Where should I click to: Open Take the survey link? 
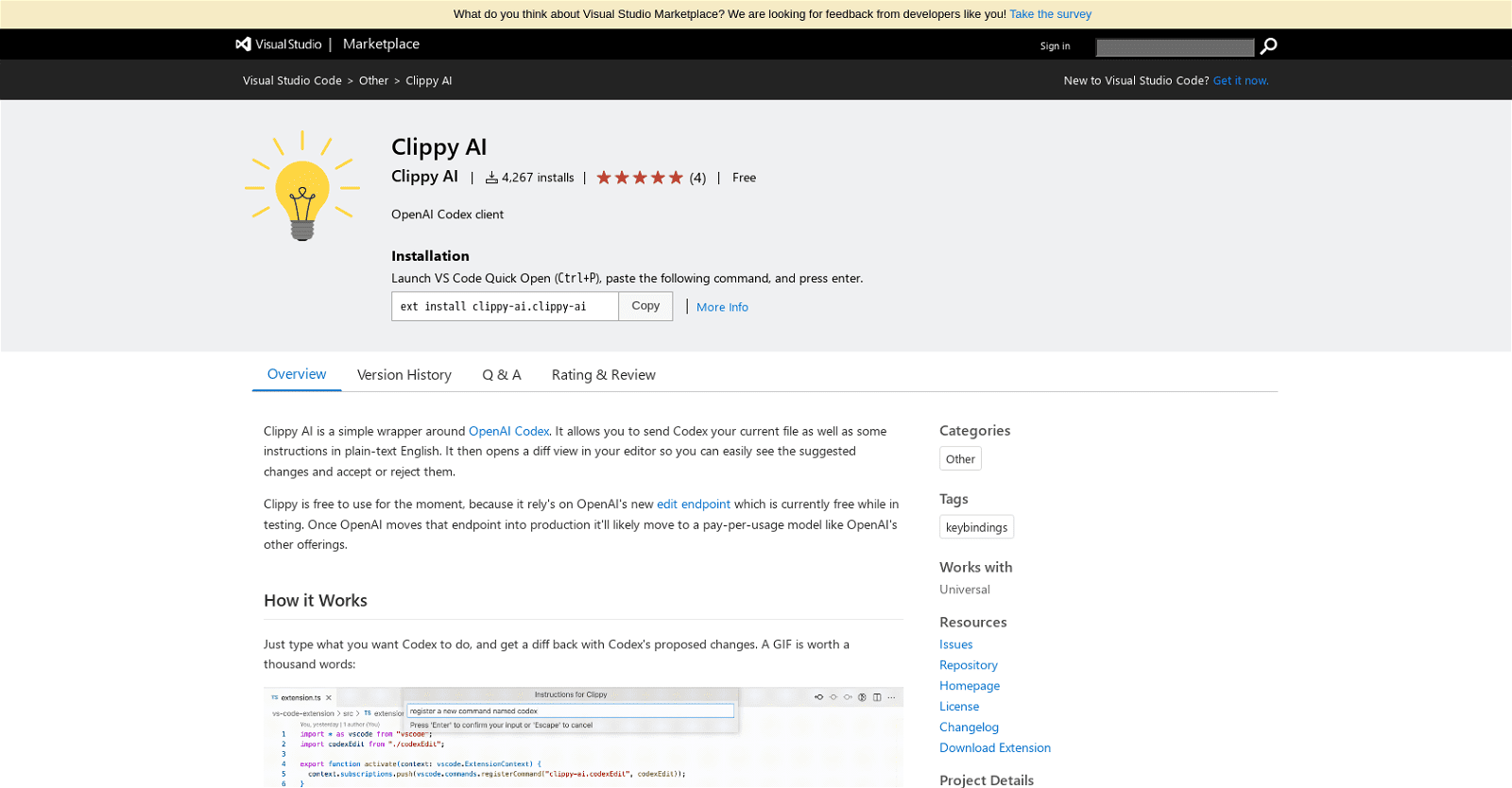pyautogui.click(x=1050, y=14)
